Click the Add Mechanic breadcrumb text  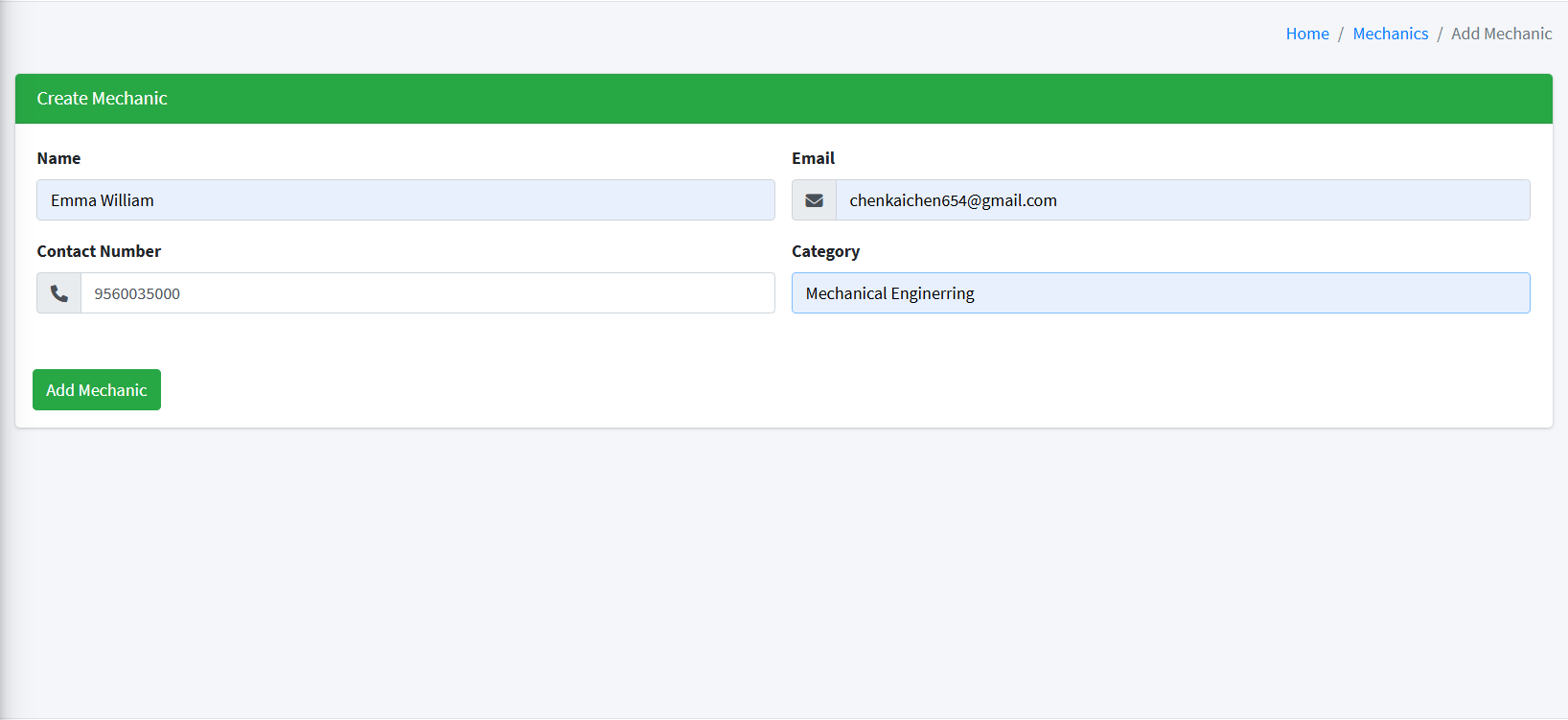coord(1501,34)
